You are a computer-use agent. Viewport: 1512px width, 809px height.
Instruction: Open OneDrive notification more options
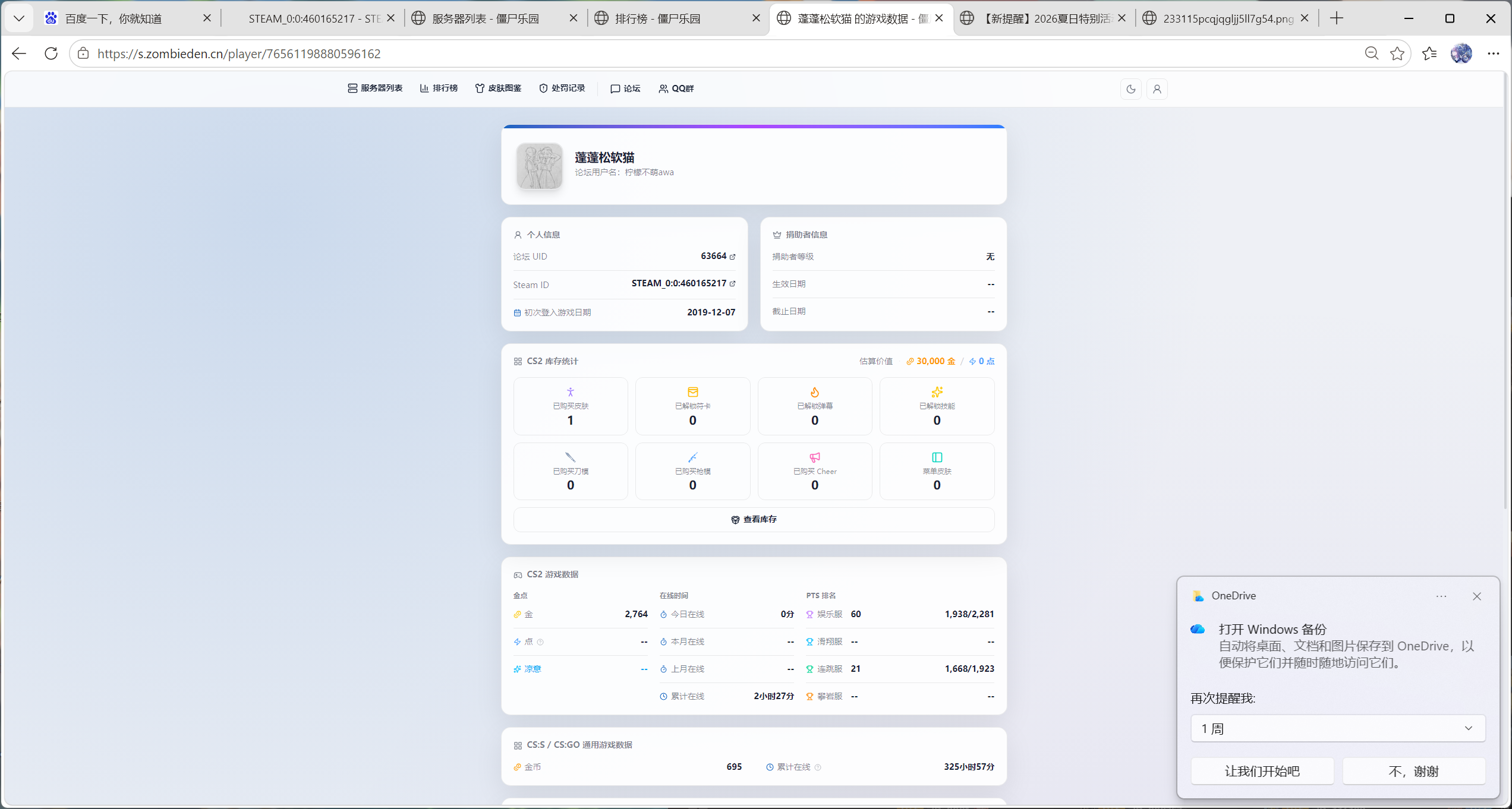tap(1441, 596)
